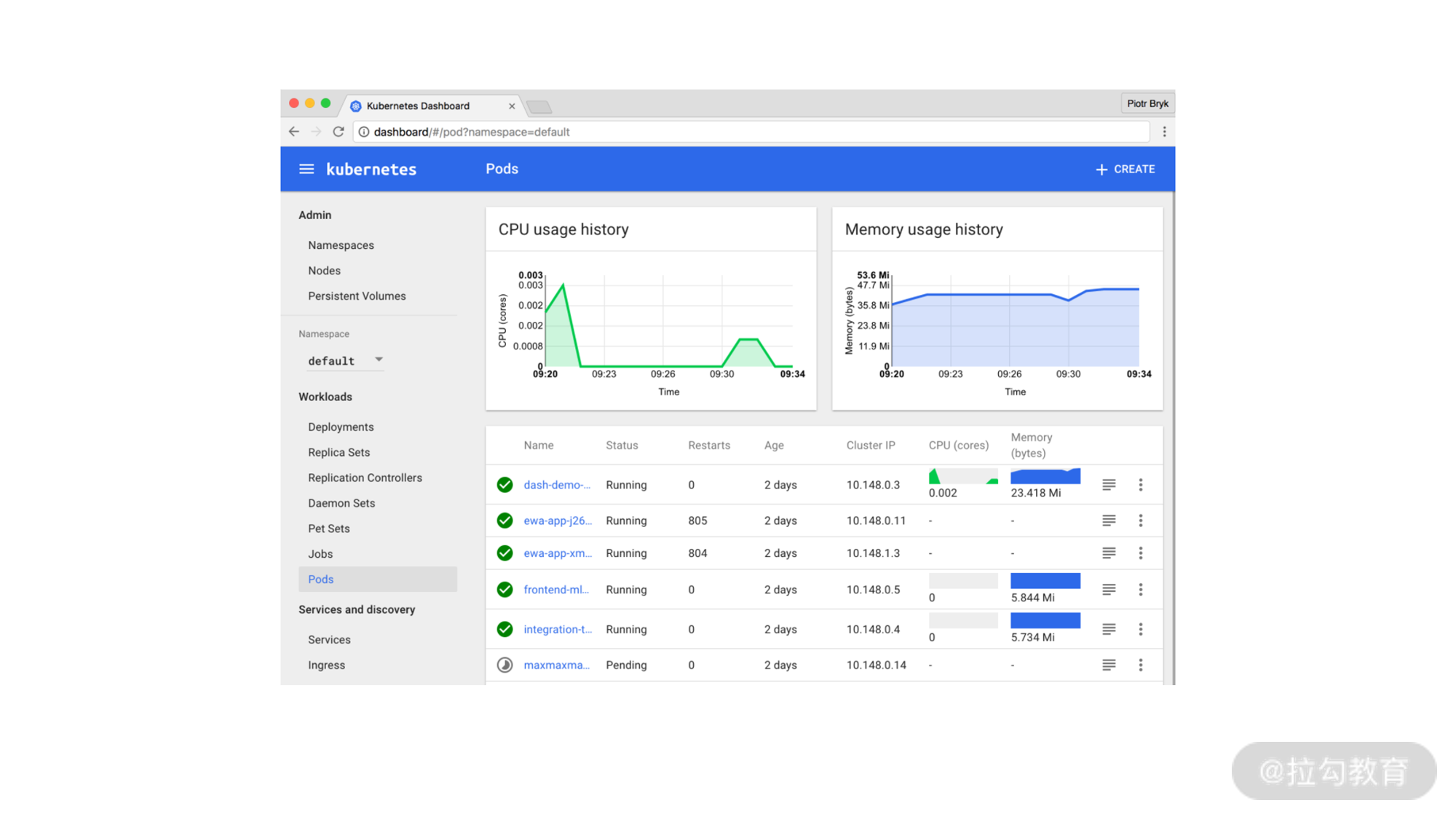This screenshot has height=819, width=1456.
Task: Open the browser three-dot menu
Action: [x=1164, y=132]
